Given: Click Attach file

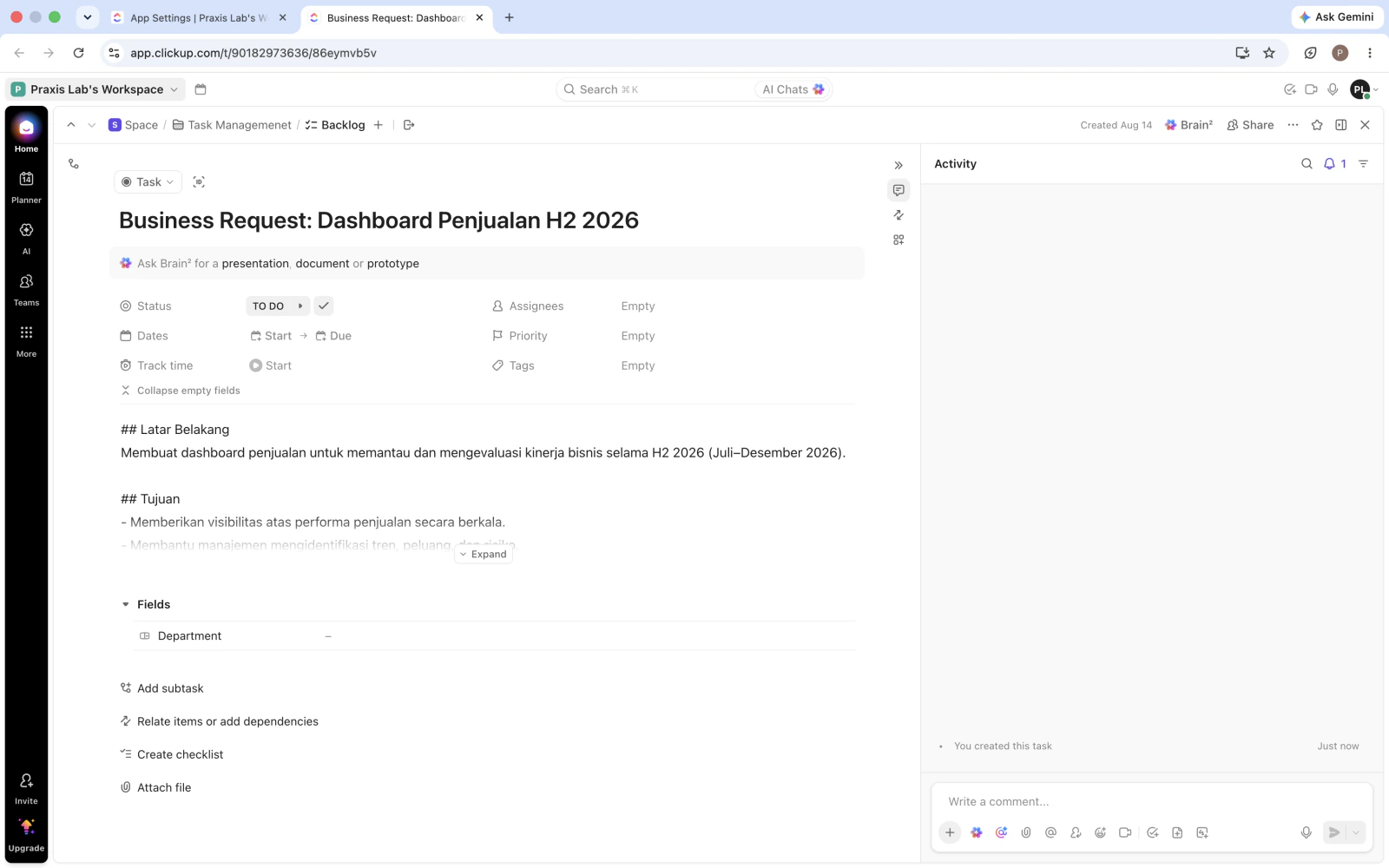Looking at the screenshot, I should click(156, 787).
